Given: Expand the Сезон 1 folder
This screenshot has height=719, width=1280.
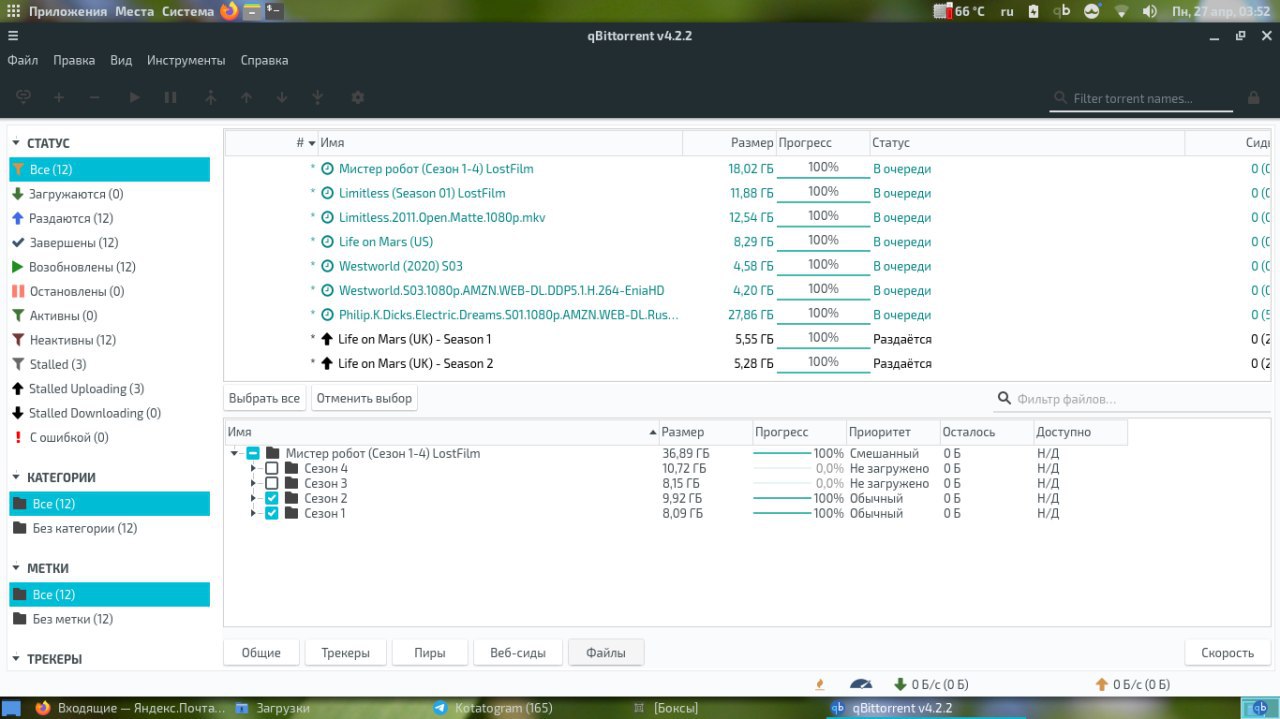Looking at the screenshot, I should point(254,513).
